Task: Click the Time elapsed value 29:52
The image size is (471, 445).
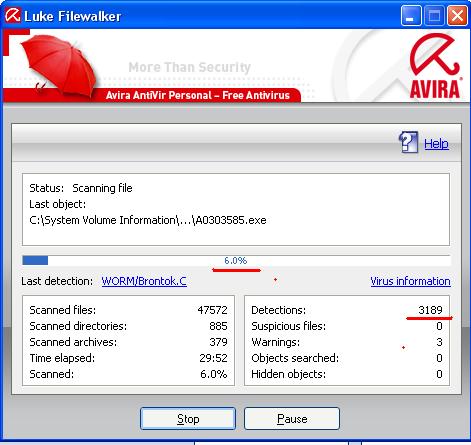Action: coord(213,358)
